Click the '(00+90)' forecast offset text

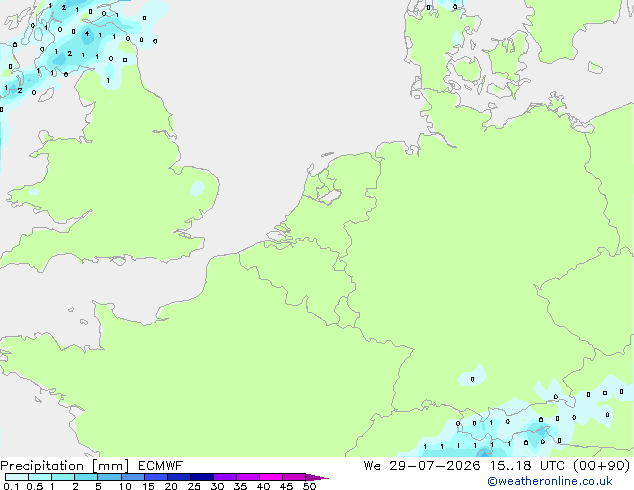click(x=602, y=466)
